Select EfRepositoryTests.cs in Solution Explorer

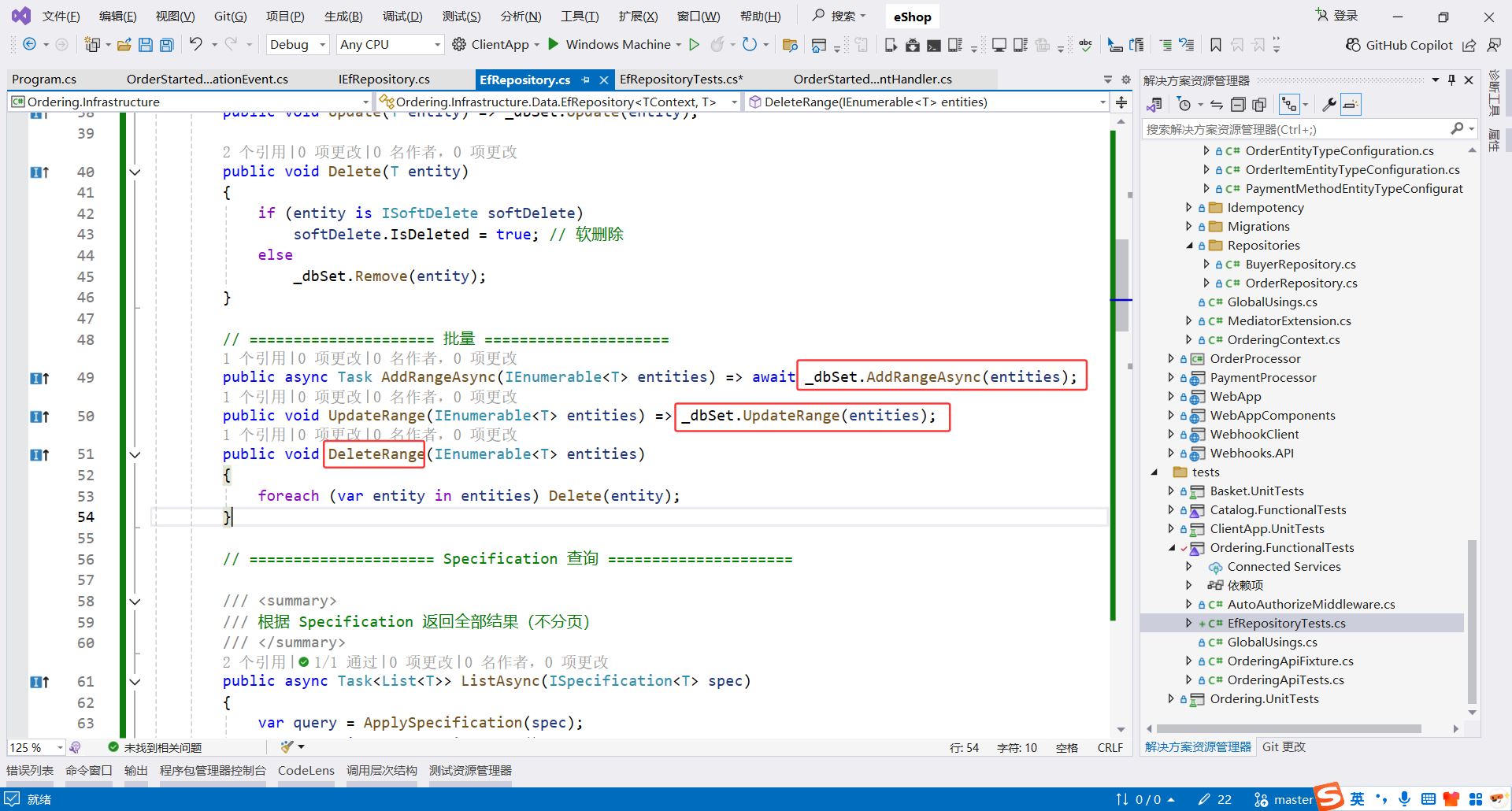pyautogui.click(x=1287, y=624)
